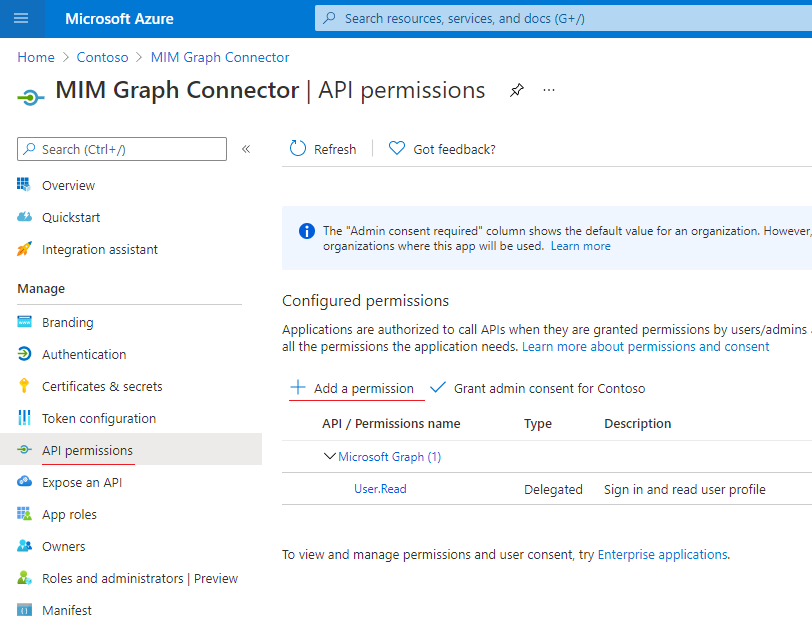
Task: Click the Microsoft Azure logo text
Action: [119, 19]
